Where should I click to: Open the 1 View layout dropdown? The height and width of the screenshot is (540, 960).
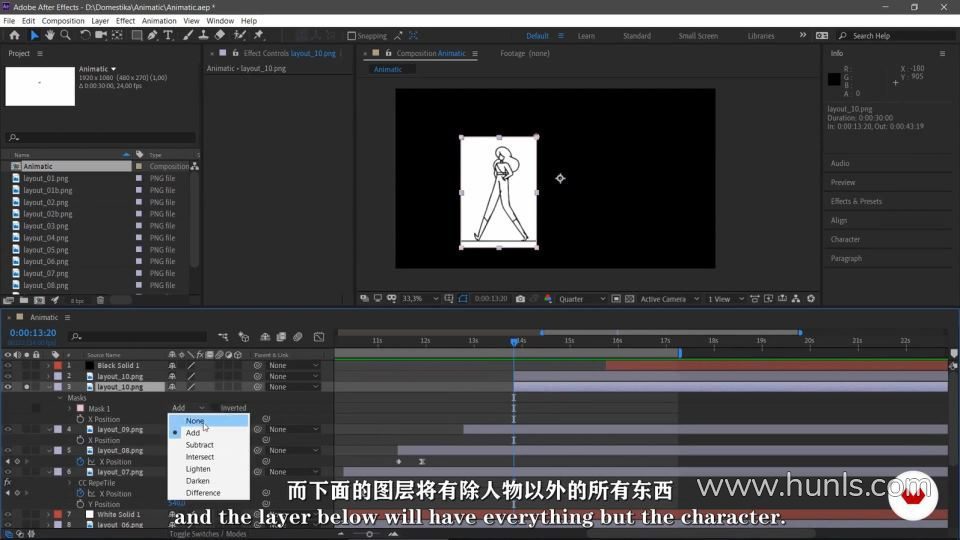pyautogui.click(x=726, y=299)
